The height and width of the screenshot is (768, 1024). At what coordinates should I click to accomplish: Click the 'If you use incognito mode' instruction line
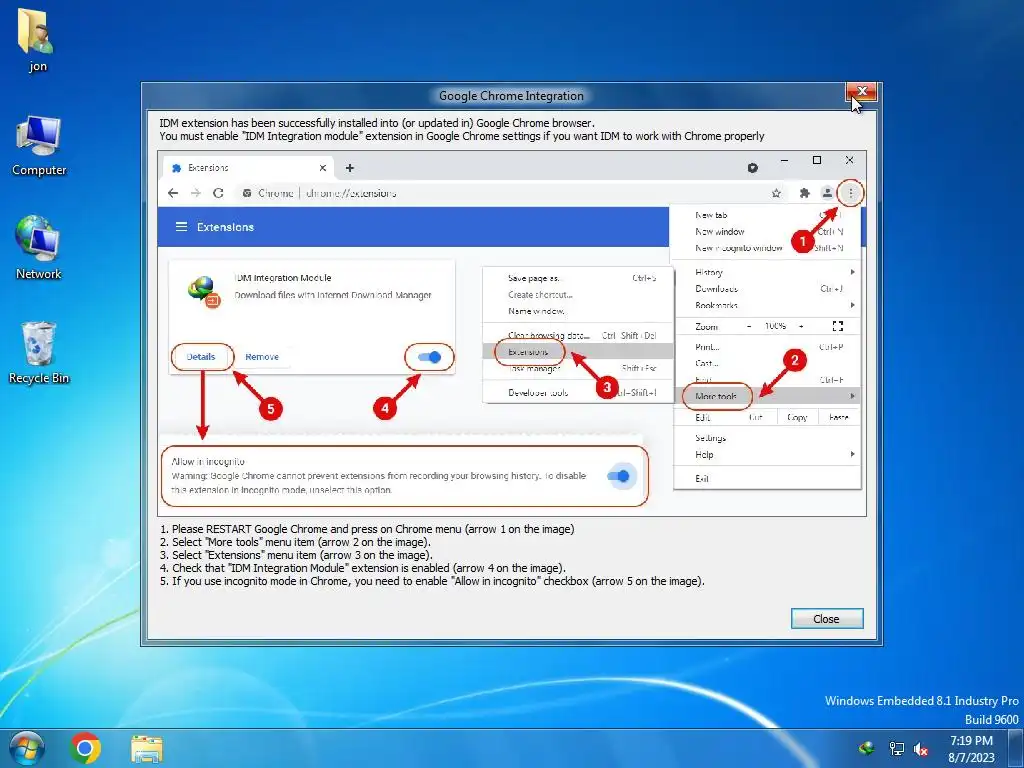point(432,581)
